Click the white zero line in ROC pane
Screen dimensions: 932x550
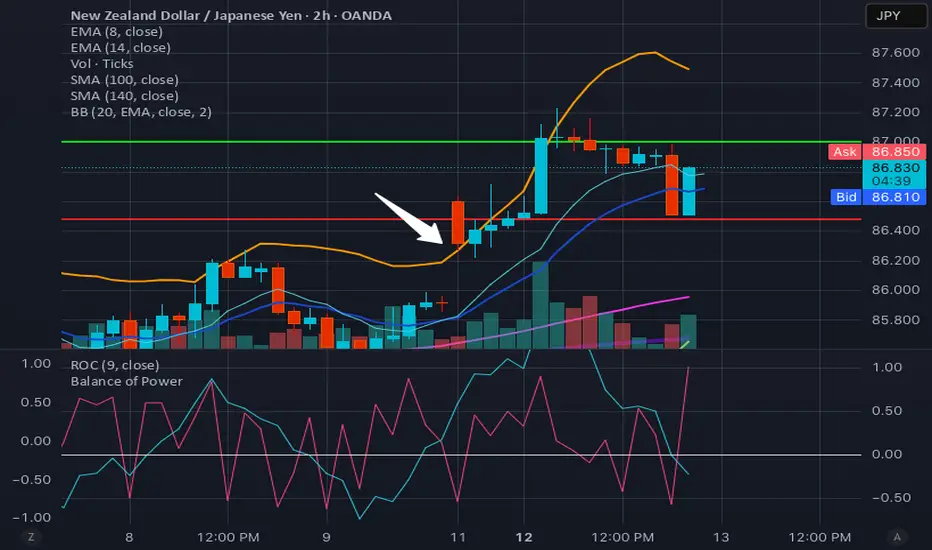pos(461,455)
